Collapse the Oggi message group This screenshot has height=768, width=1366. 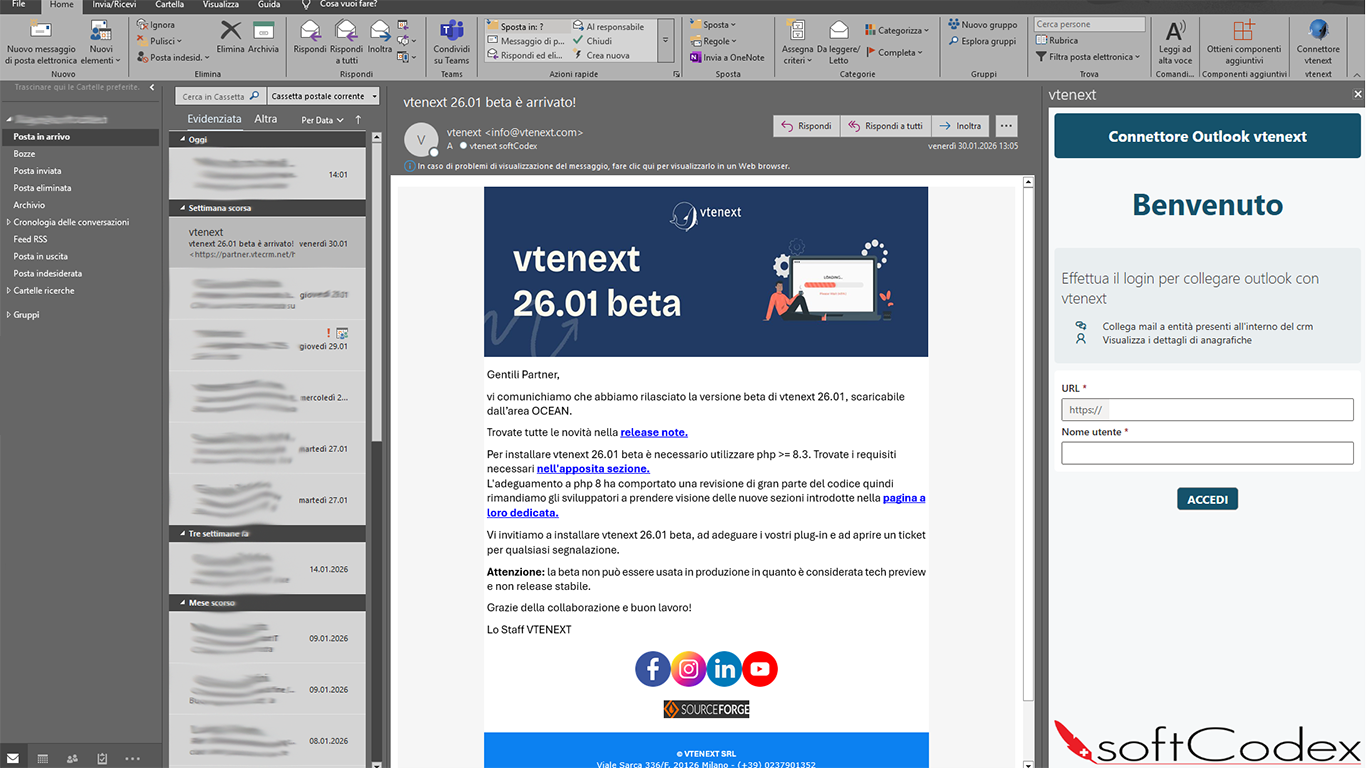point(181,139)
